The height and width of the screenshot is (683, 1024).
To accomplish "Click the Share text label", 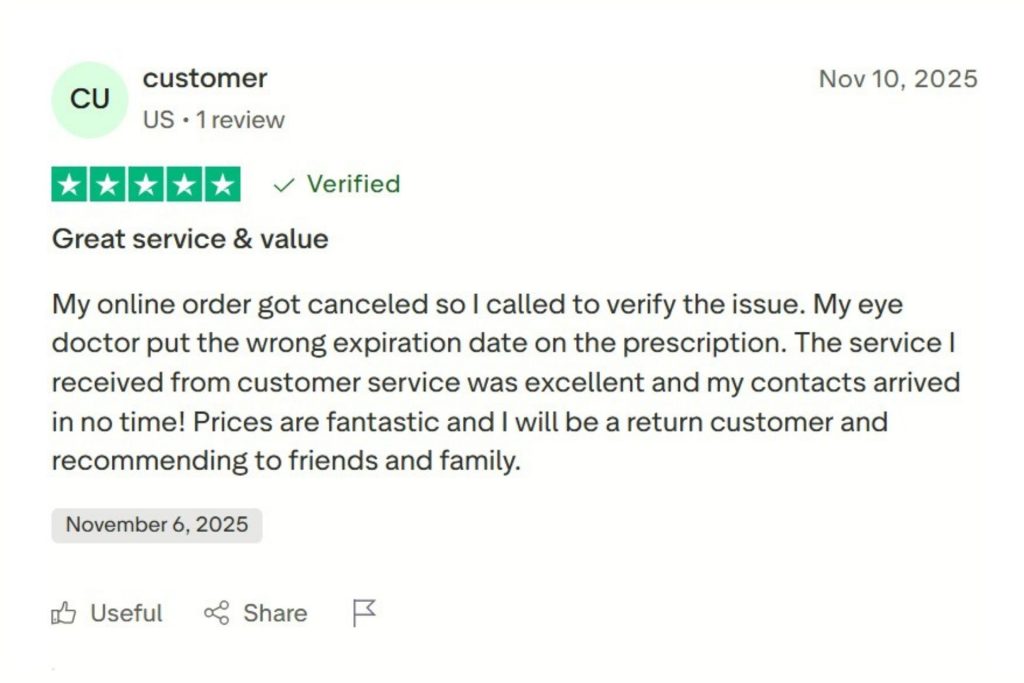I will [273, 613].
